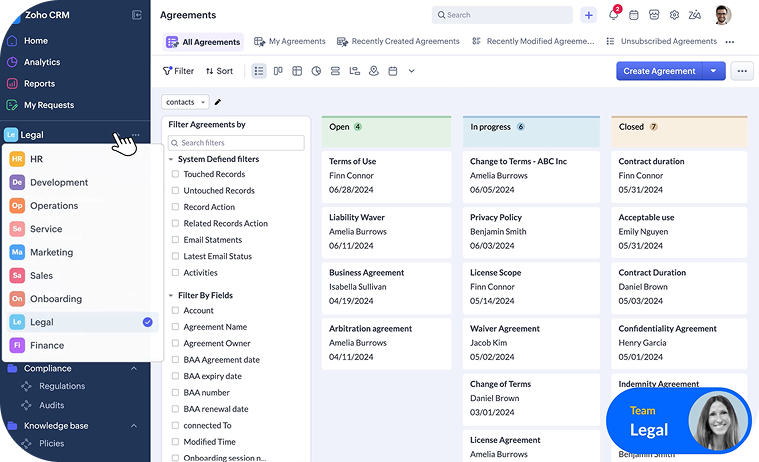Switch to the kanban view icon
Screen dimensions: 759x462
pos(278,71)
